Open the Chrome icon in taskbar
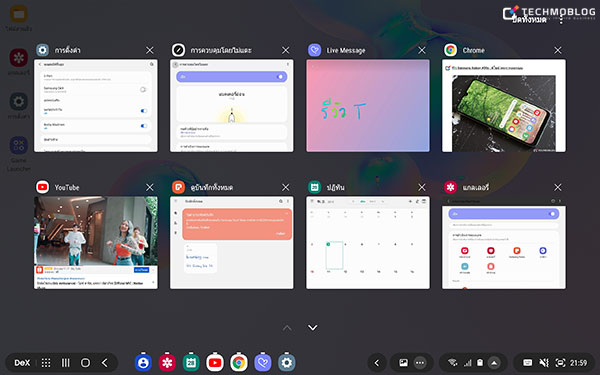Screen dimensions: 600x375 [x=239, y=362]
